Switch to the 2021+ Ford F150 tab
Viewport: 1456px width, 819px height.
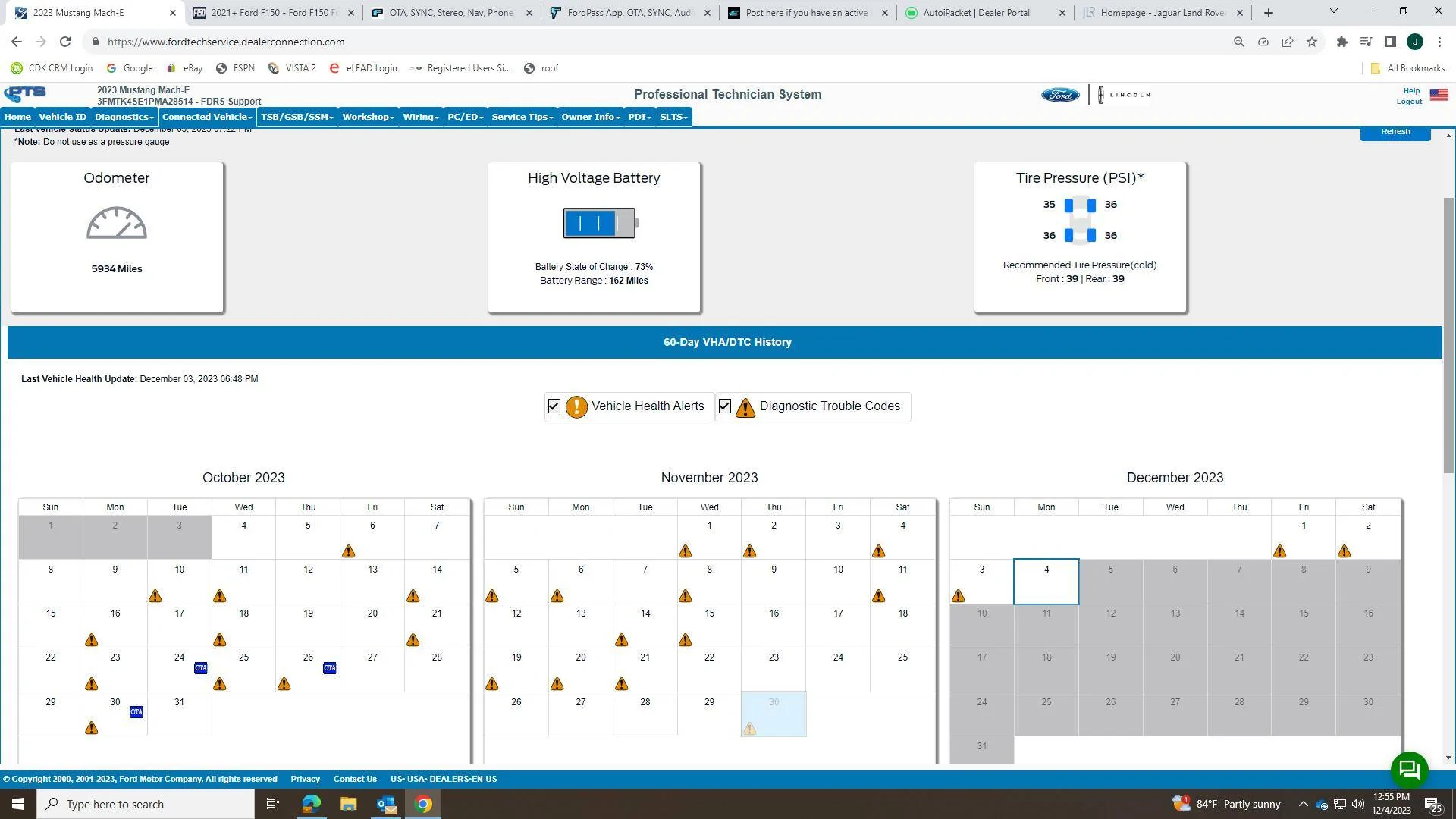273,13
